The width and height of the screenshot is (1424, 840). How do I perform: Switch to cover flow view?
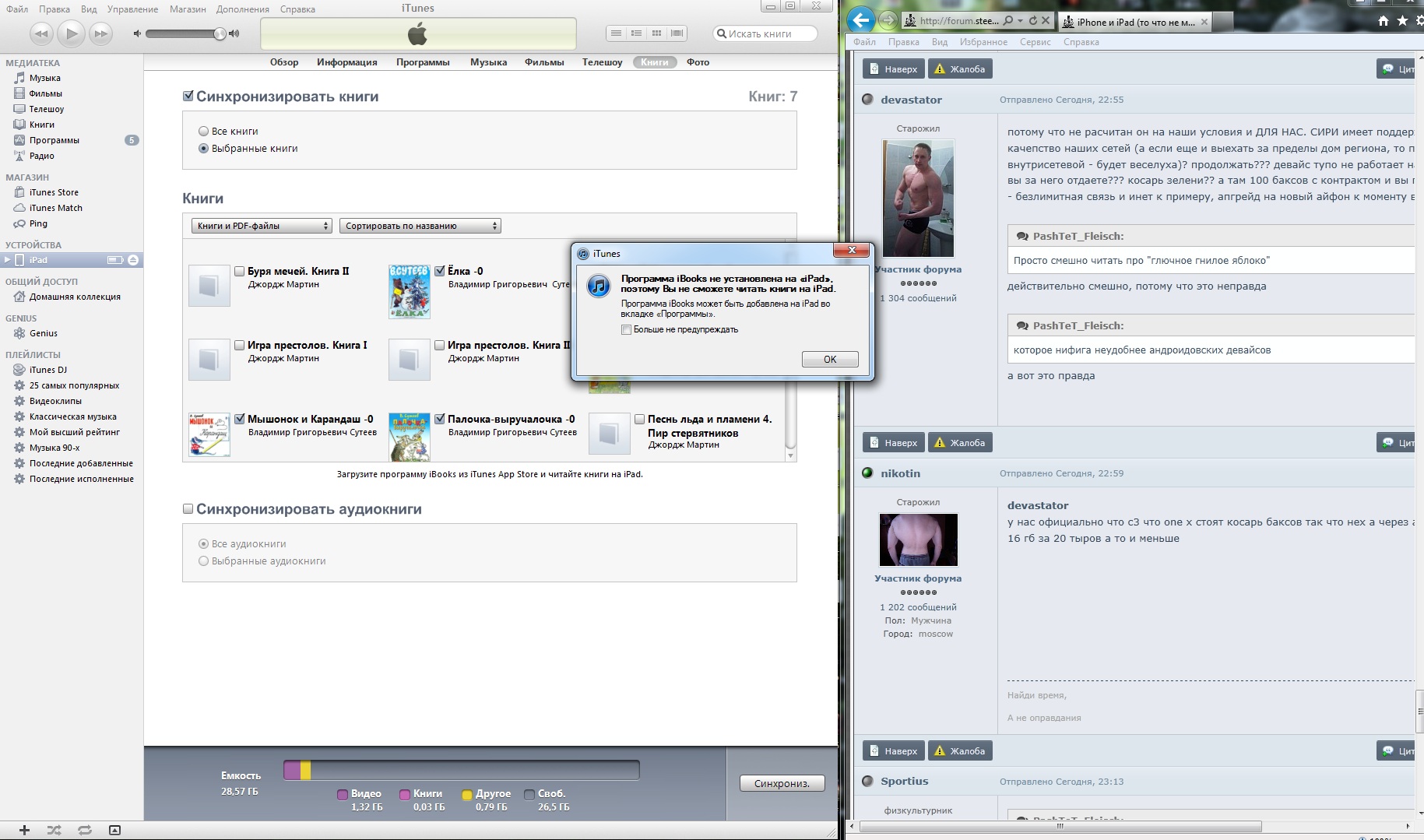click(677, 33)
